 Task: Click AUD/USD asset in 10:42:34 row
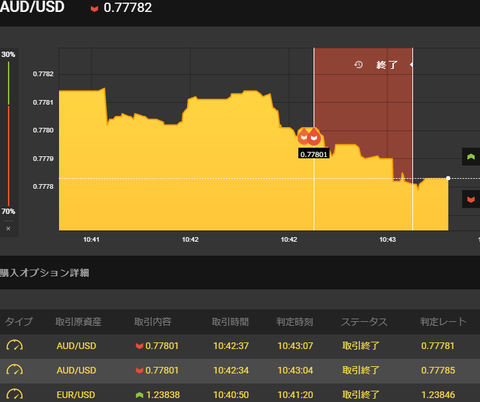click(x=76, y=370)
